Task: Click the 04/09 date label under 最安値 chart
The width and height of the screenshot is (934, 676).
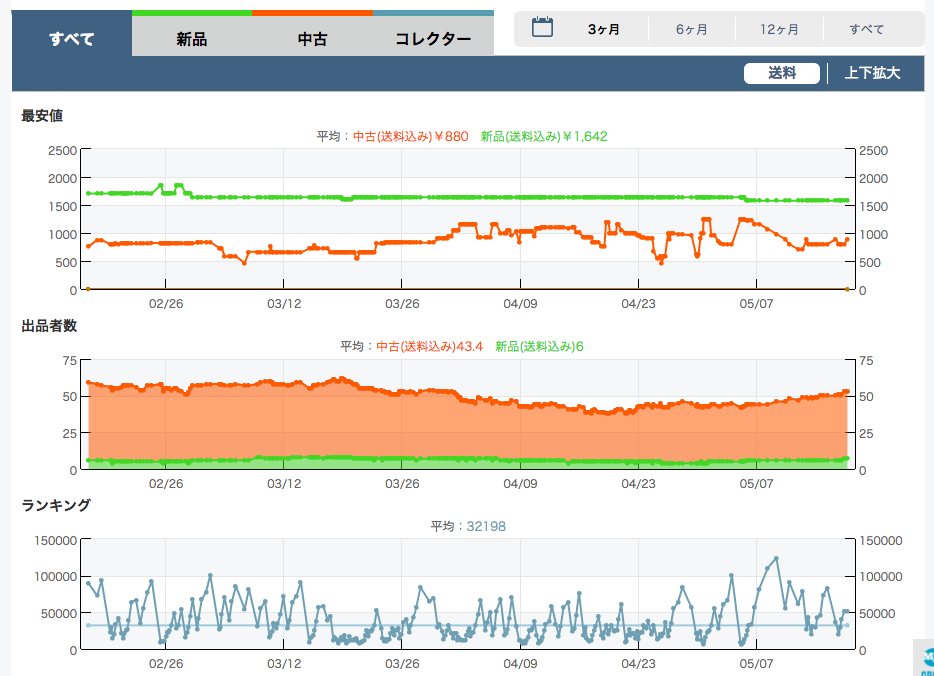Action: pos(520,302)
